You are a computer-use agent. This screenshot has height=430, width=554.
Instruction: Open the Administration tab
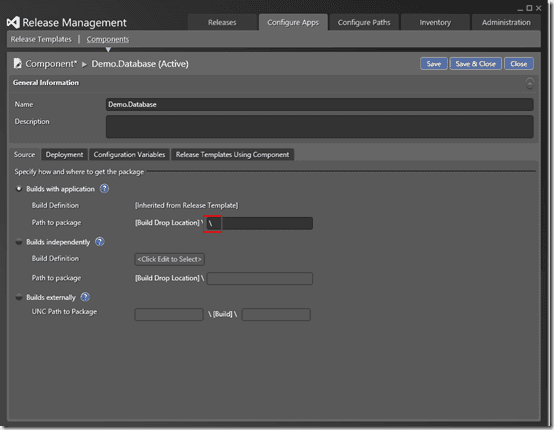pos(506,23)
